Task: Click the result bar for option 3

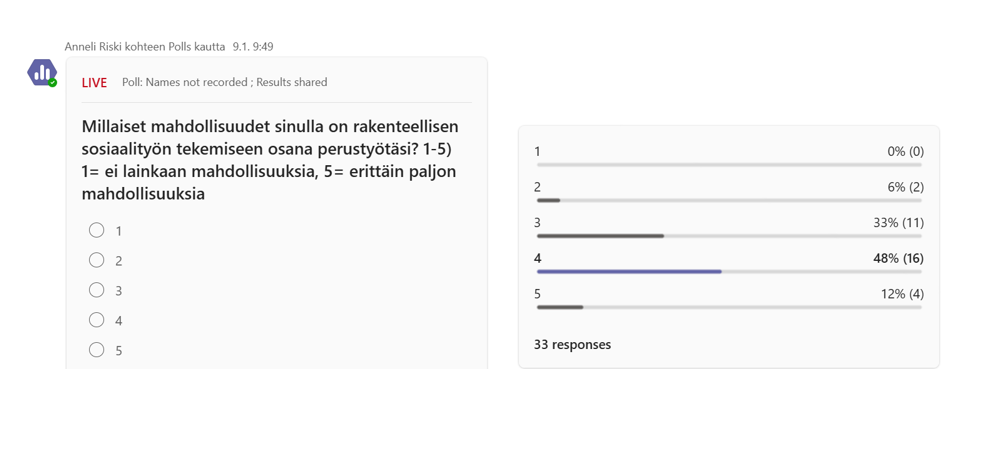Action: tap(729, 236)
